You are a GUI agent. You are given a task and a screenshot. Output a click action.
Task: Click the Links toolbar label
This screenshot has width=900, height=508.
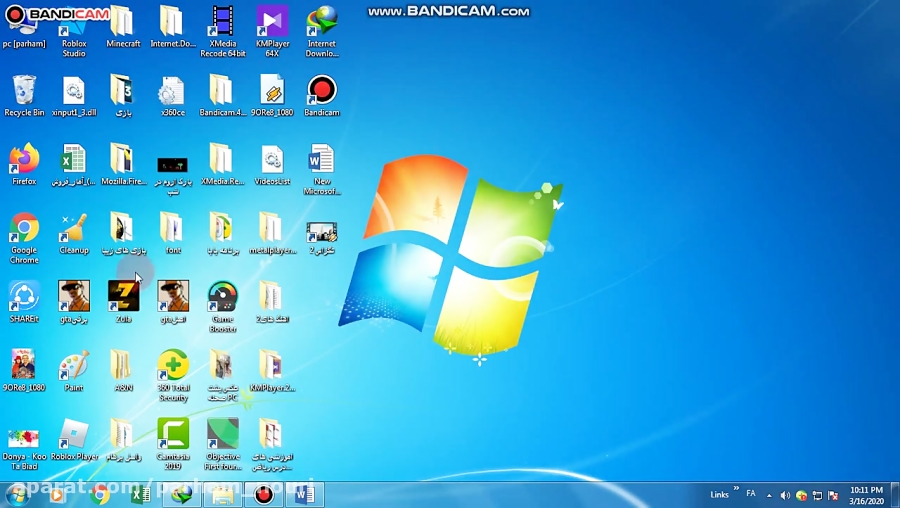click(719, 495)
